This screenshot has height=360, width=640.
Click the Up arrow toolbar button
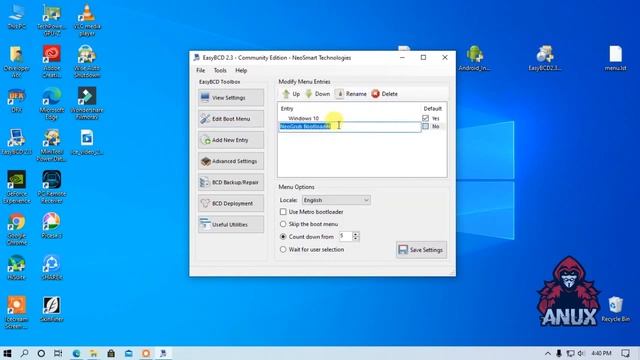pos(291,94)
